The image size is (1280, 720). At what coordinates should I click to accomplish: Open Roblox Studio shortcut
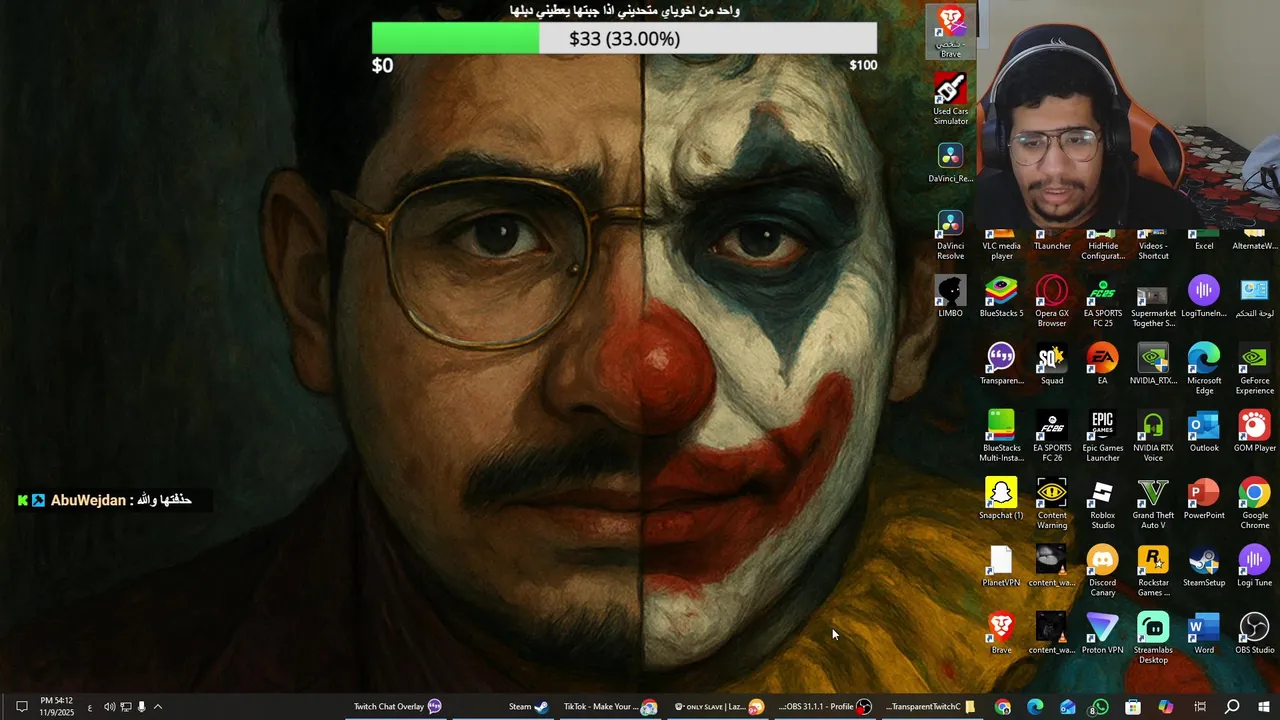tap(1102, 504)
